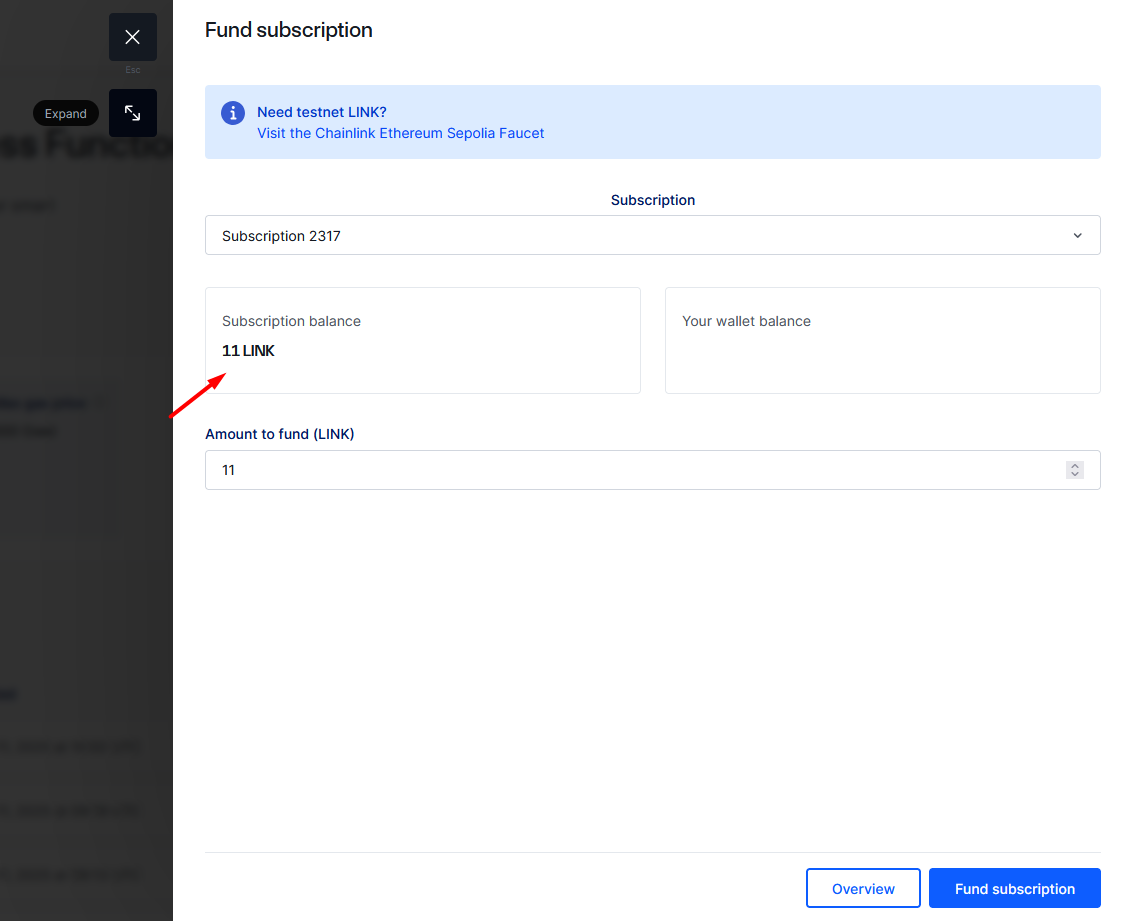Click the blue info icon in banner
The height and width of the screenshot is (921, 1128).
coord(233,113)
